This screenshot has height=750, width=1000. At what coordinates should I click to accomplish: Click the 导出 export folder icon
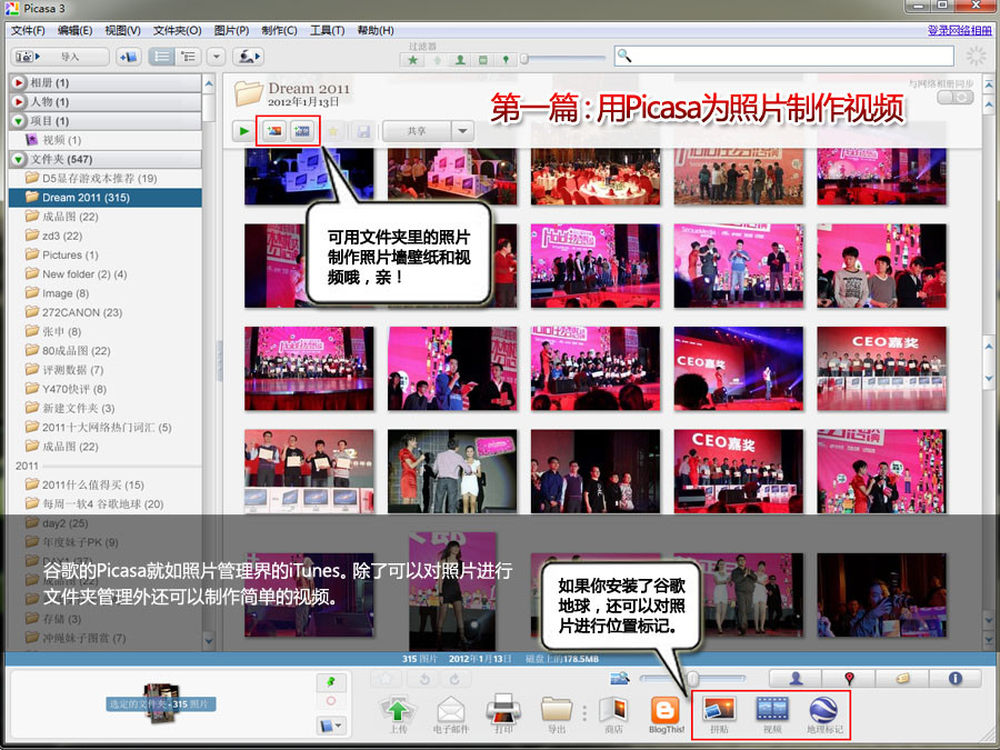(556, 709)
